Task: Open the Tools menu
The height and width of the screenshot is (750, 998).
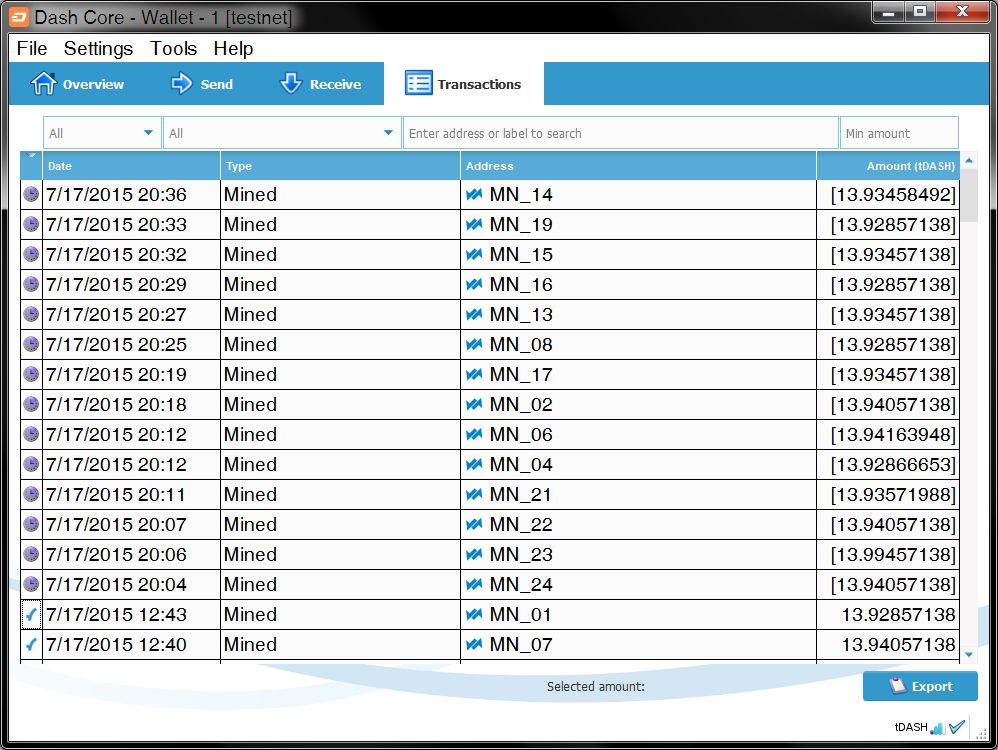Action: click(173, 48)
